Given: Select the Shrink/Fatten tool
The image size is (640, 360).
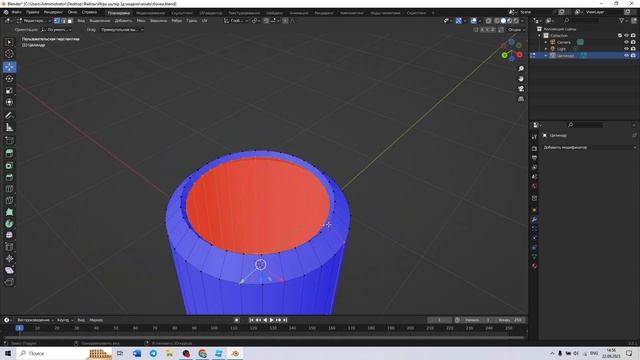Looking at the screenshot, I should 9,258.
